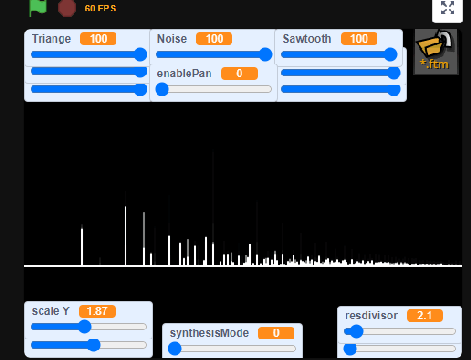The width and height of the screenshot is (471, 360).
Task: Click the Sawtooth volume slider track
Action: [x=339, y=55]
